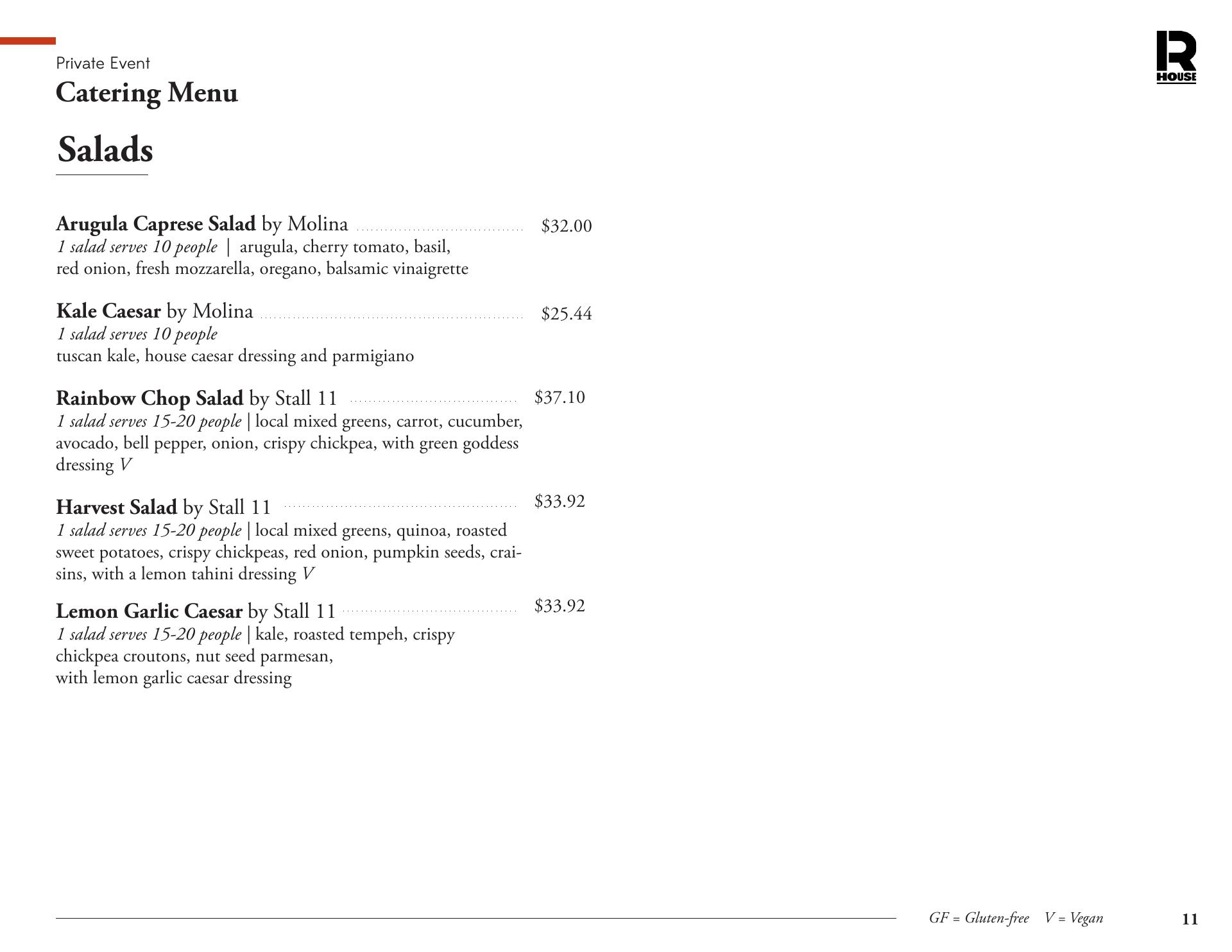Viewport: 1232px width, 952px height.
Task: Select the Arugula Caprese Salad title
Action: [x=156, y=224]
